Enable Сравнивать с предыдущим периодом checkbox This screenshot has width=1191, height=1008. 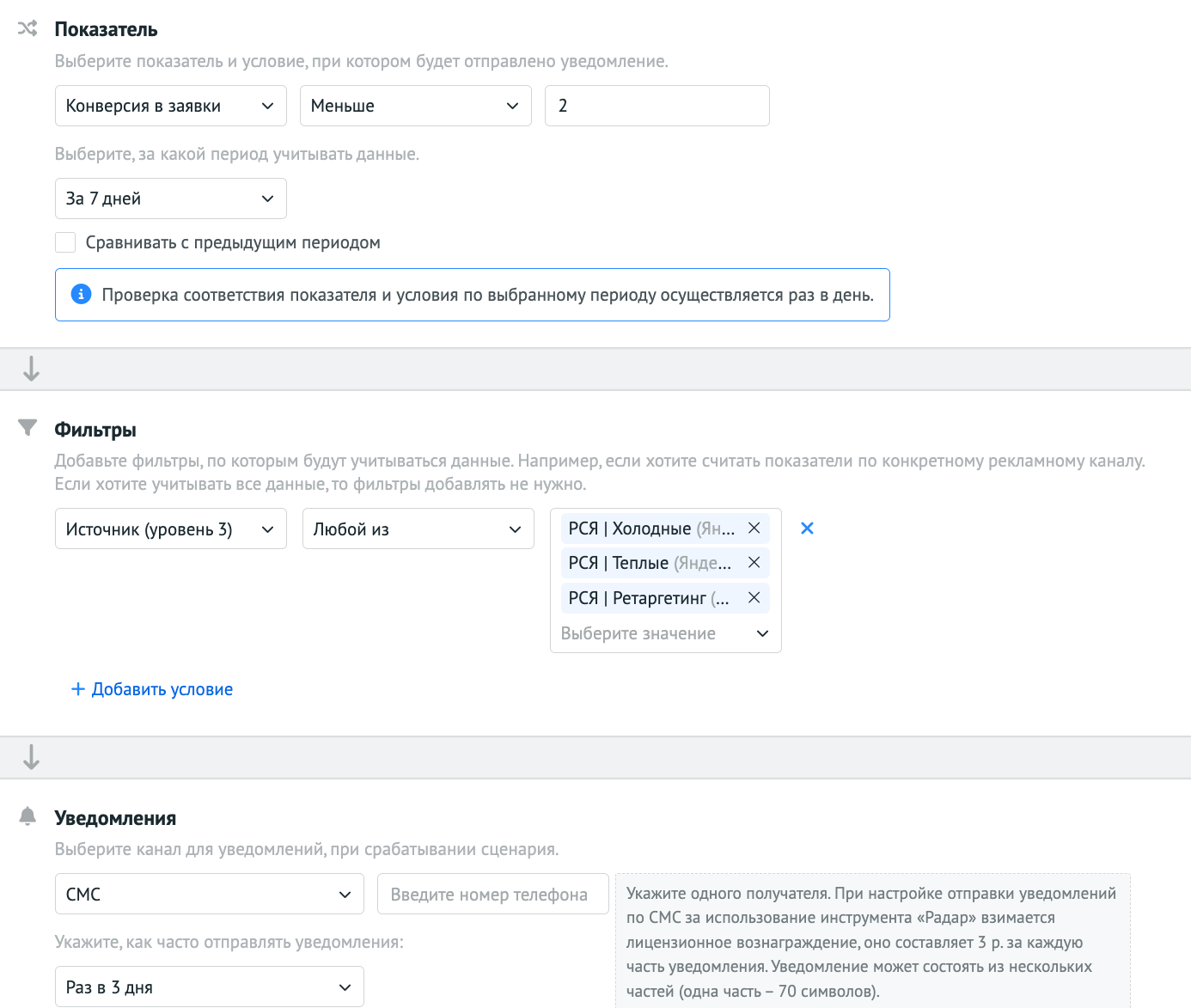point(65,242)
